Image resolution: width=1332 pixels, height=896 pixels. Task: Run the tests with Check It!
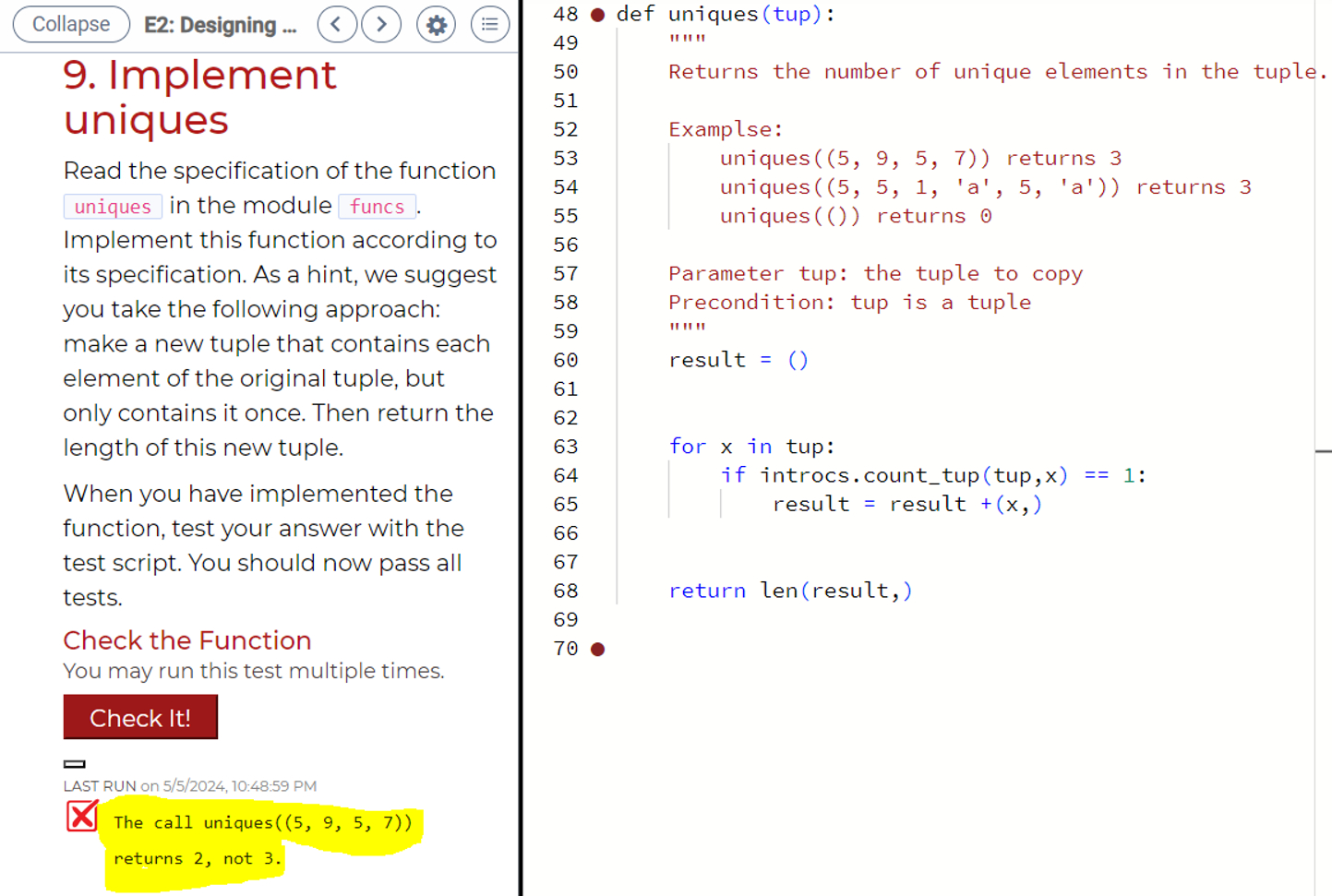point(140,717)
